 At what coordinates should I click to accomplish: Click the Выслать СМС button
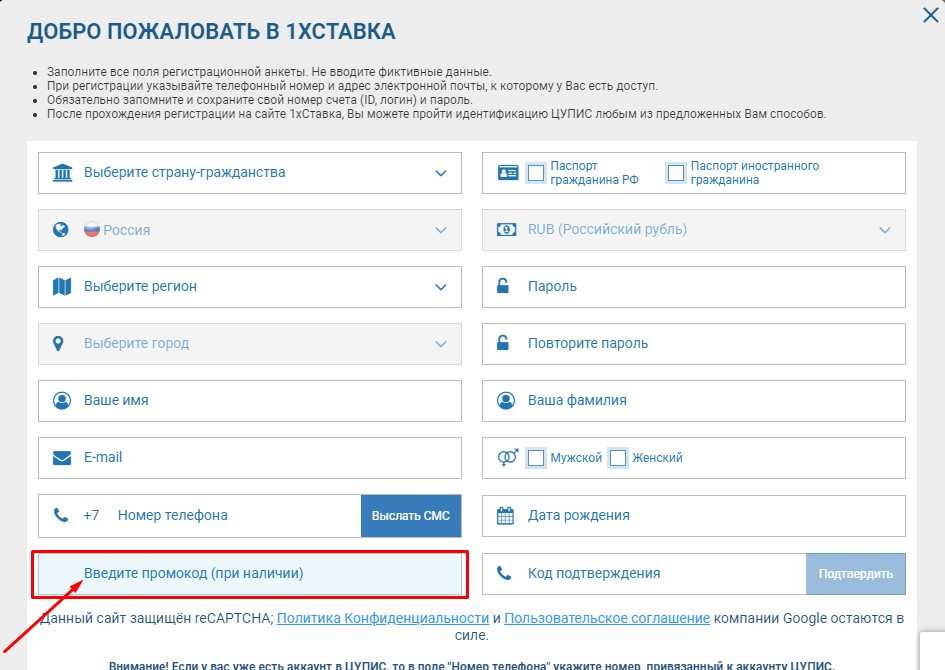(411, 515)
